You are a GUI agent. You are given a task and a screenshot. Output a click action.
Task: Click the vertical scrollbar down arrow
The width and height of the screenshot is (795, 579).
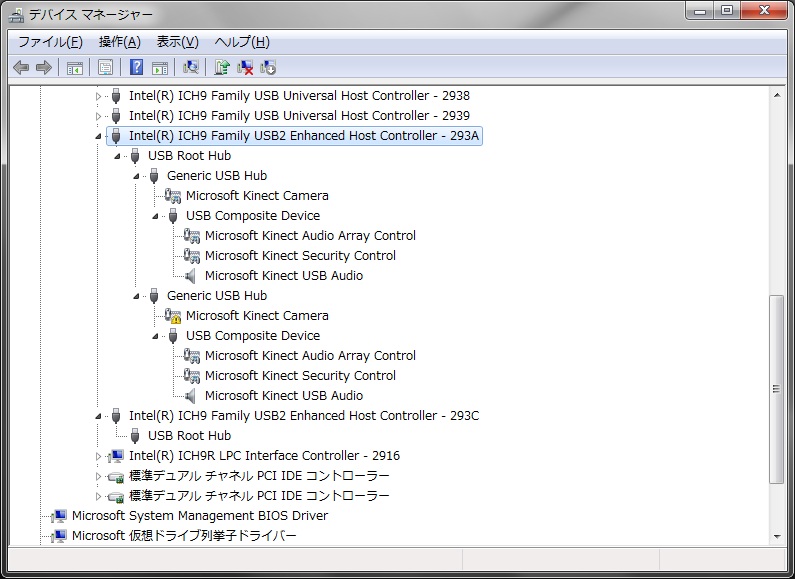click(x=776, y=535)
